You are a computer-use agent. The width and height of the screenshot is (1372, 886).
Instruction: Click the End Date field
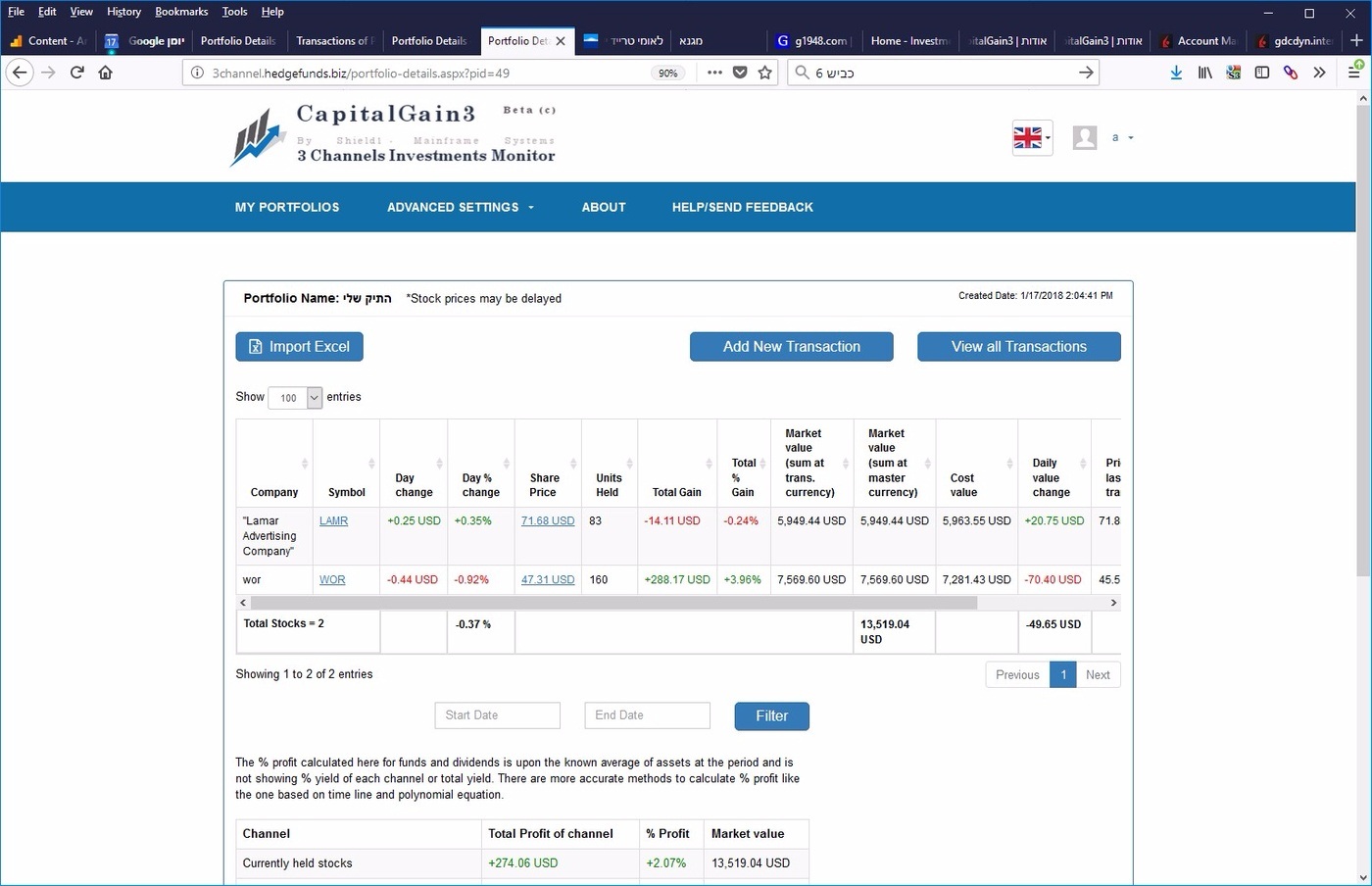[x=648, y=715]
